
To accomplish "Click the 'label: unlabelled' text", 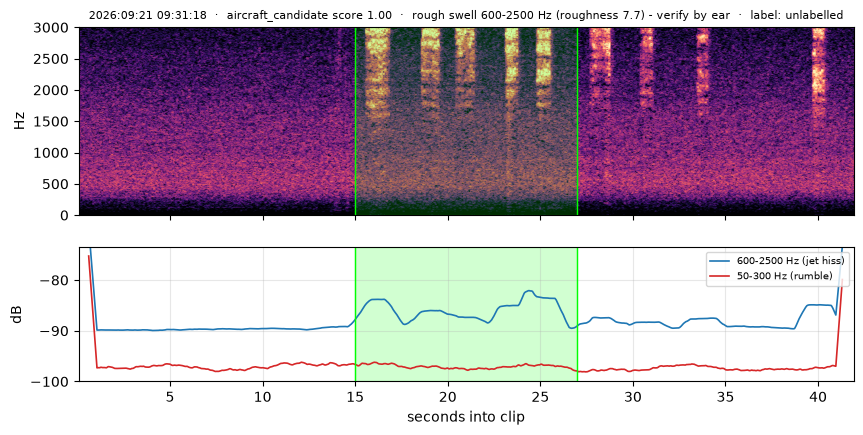I will (x=796, y=15).
